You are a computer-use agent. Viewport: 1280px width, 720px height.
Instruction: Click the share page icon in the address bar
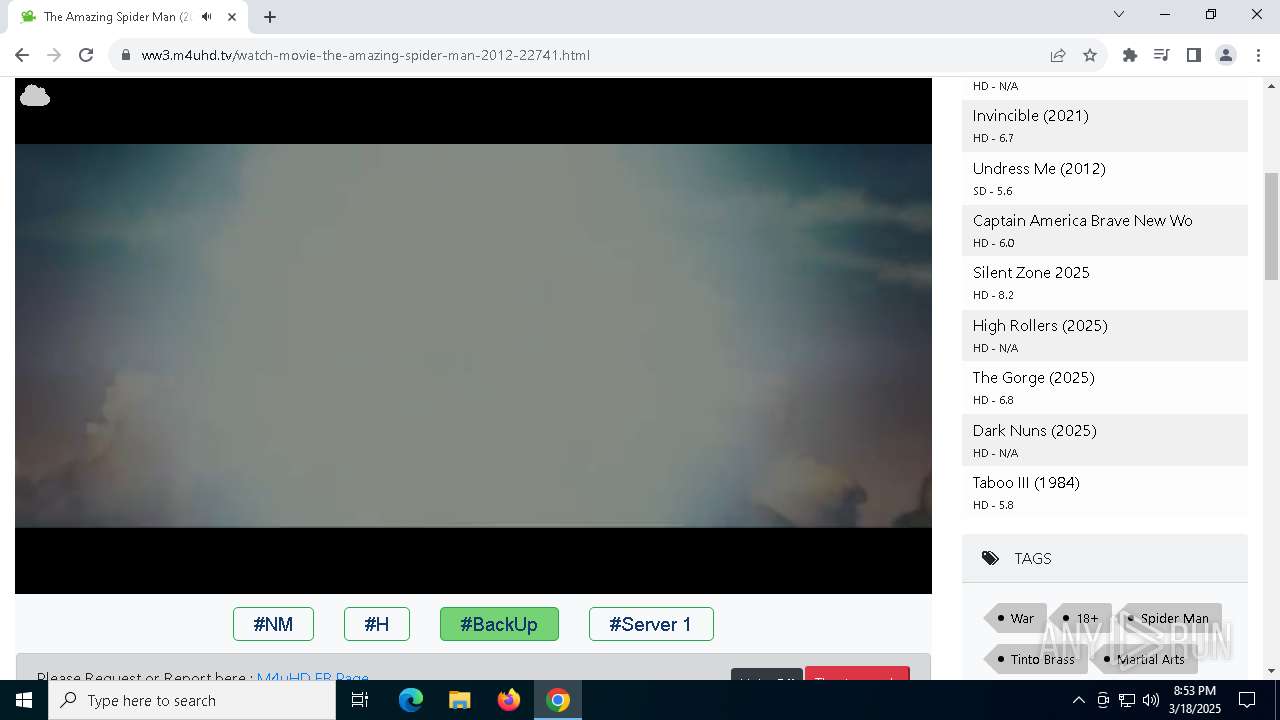pyautogui.click(x=1057, y=55)
